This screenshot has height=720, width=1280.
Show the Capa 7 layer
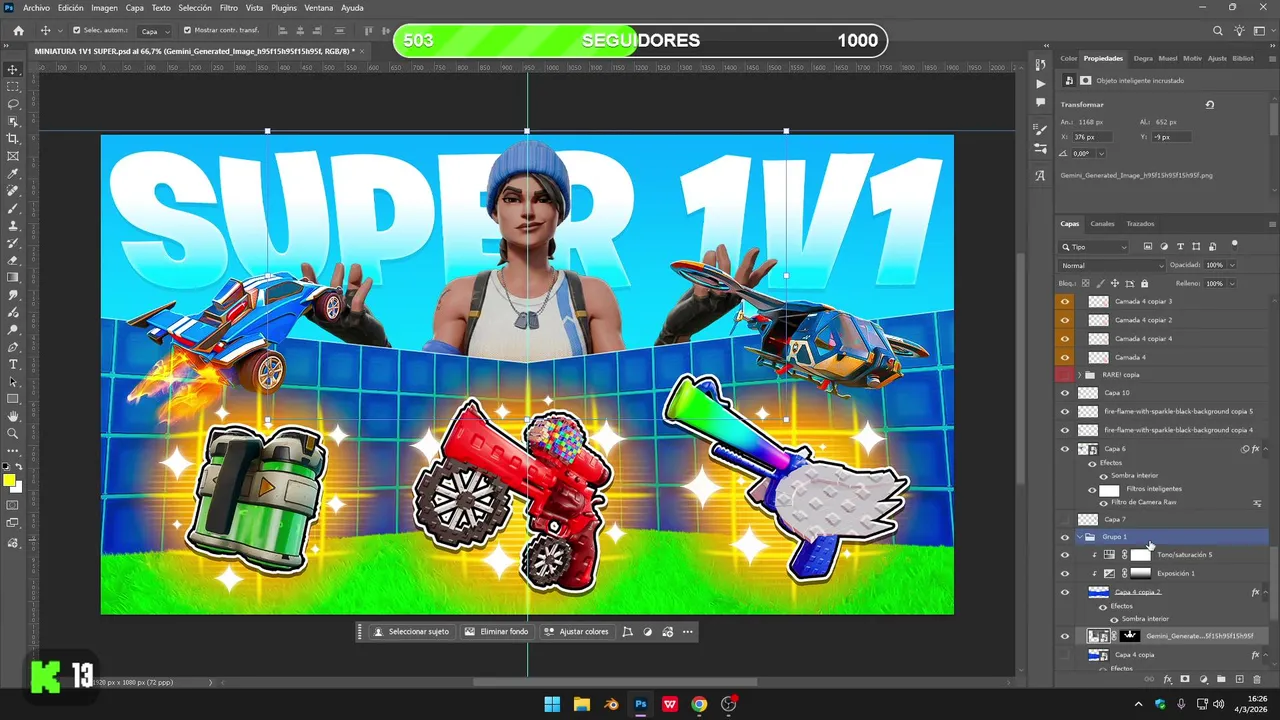(x=1064, y=519)
